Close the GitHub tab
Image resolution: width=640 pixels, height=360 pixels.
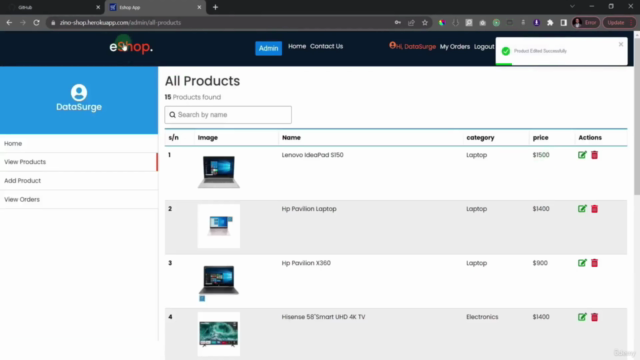tap(98, 7)
